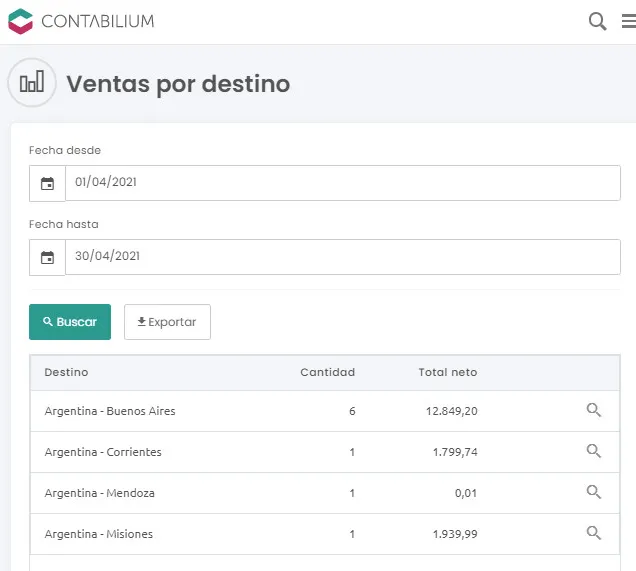Click the Contabilium logo
Viewport: 636px width, 571px height.
pos(81,21)
